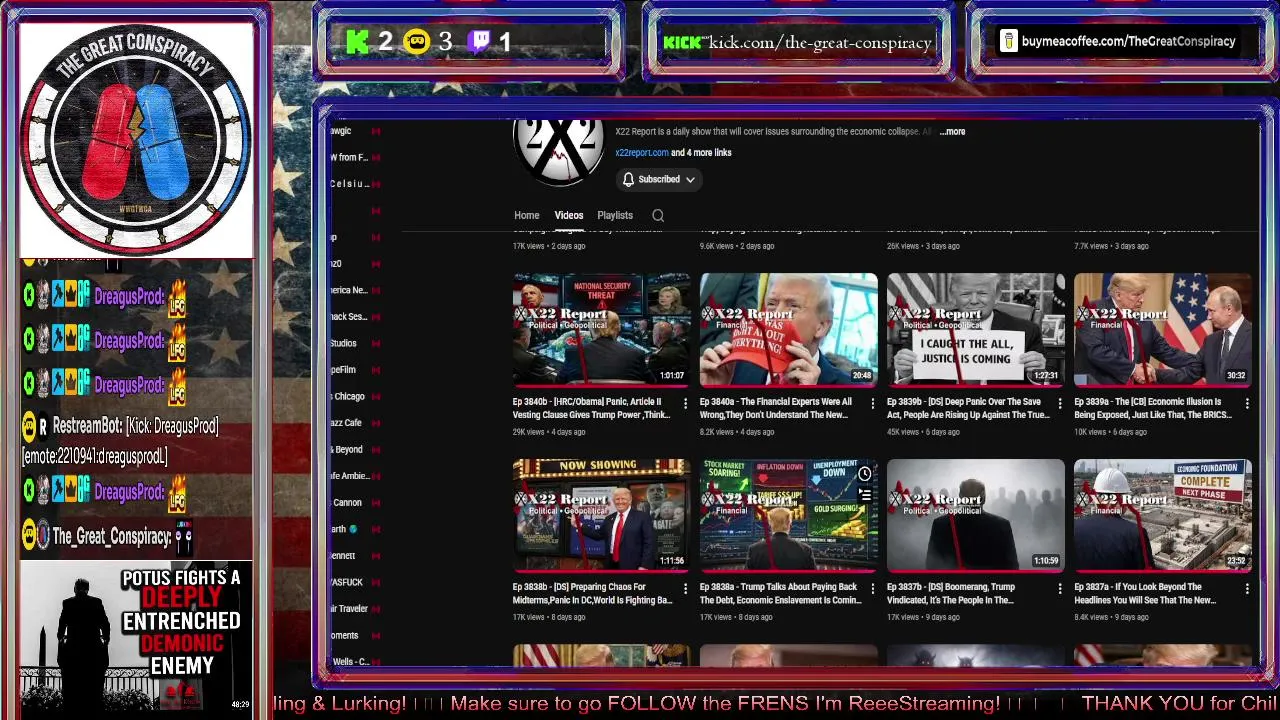This screenshot has width=1280, height=720.
Task: Select the '& Beyond' subscription in sidebar
Action: (347, 449)
